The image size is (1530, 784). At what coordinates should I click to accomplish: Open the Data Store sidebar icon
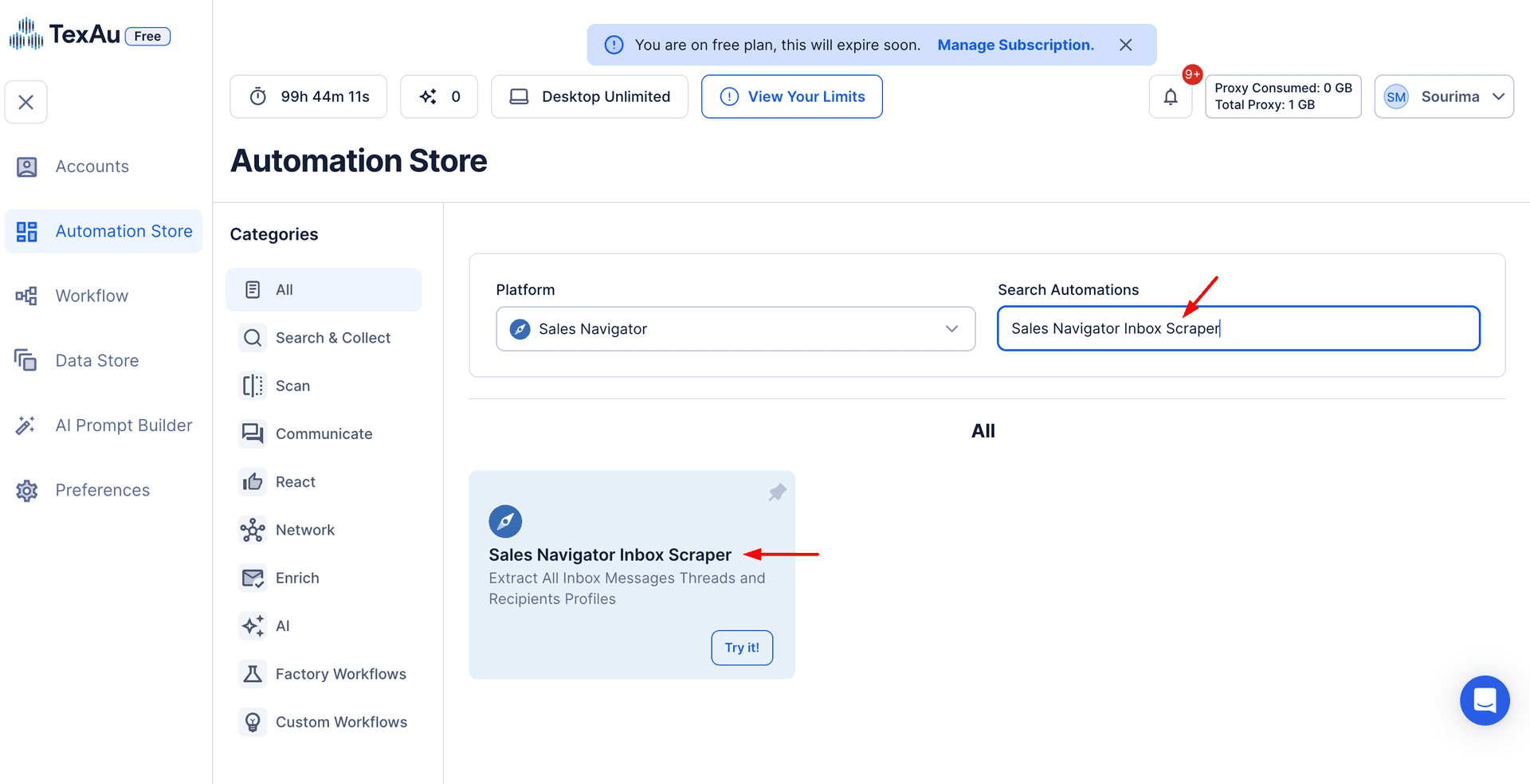25,360
